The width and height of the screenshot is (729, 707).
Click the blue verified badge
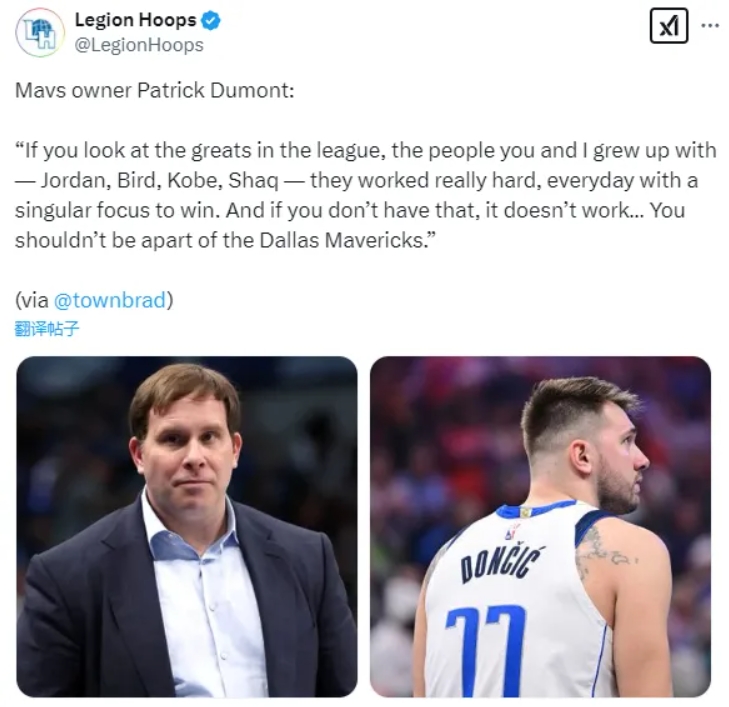[x=211, y=20]
